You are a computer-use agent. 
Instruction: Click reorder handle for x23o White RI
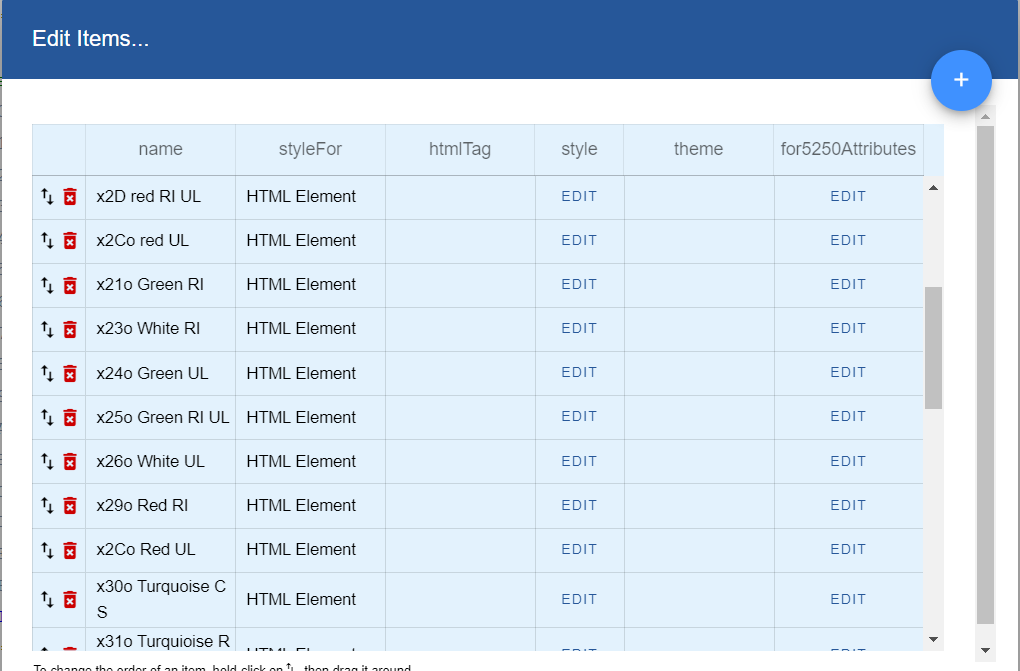(47, 329)
